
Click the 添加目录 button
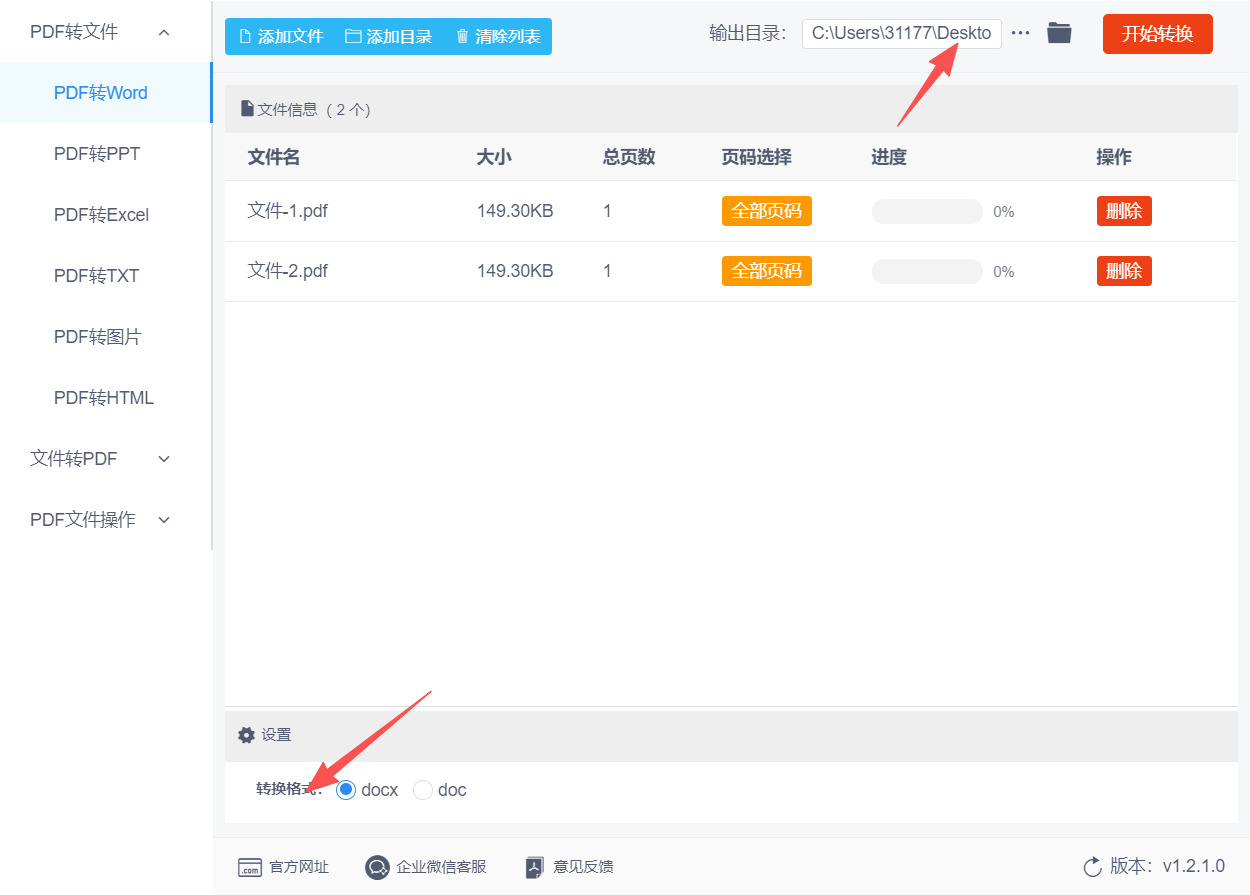click(x=389, y=37)
